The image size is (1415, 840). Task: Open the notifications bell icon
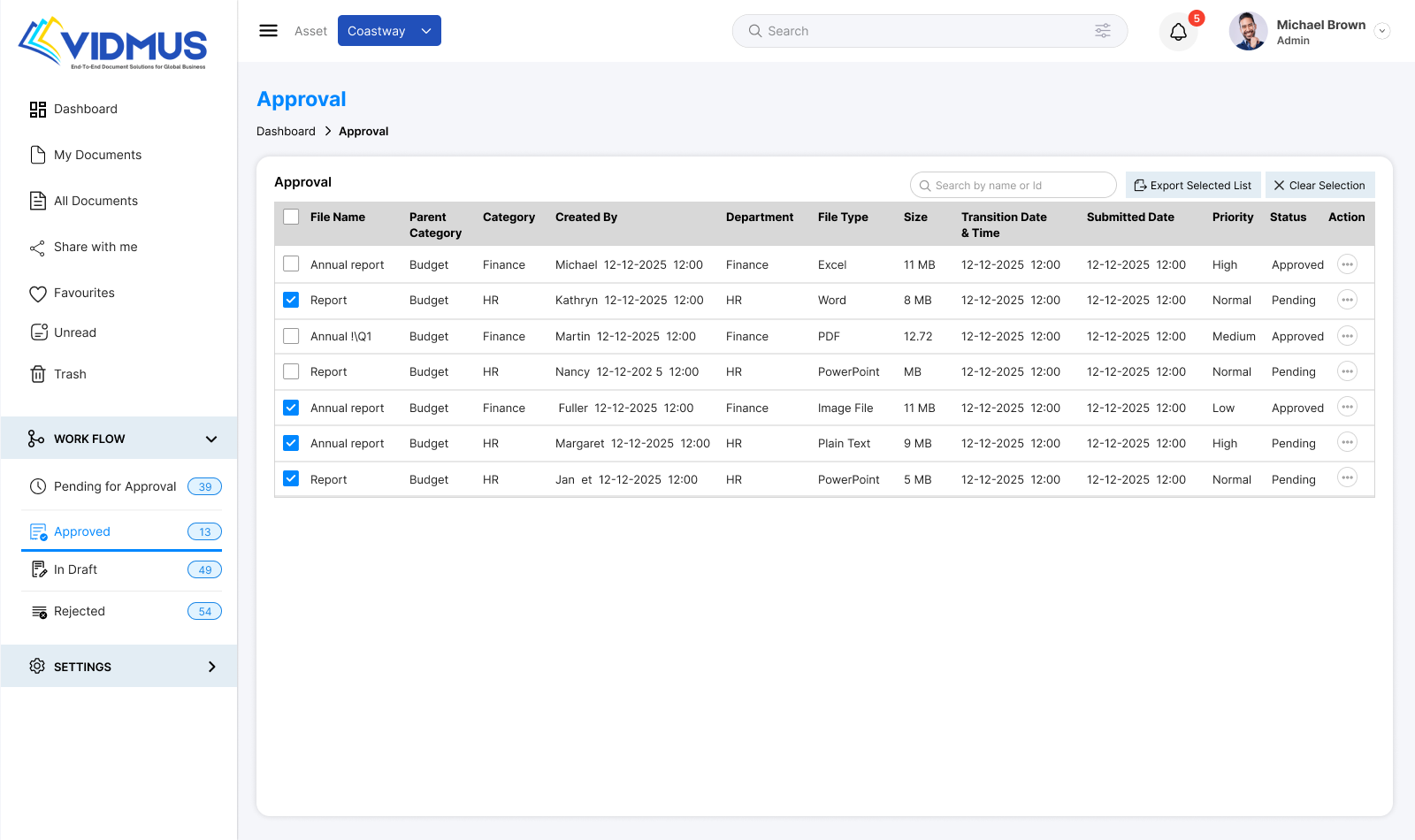tap(1178, 33)
